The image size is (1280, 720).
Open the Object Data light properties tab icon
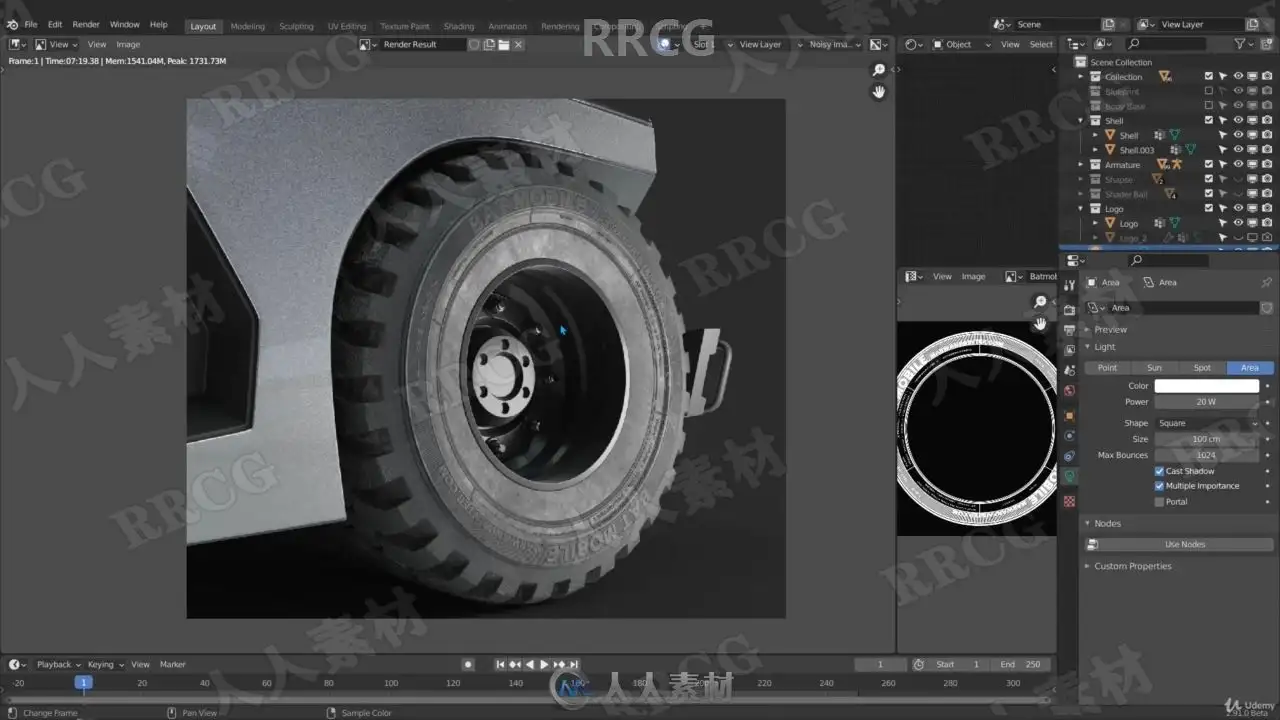[1069, 477]
